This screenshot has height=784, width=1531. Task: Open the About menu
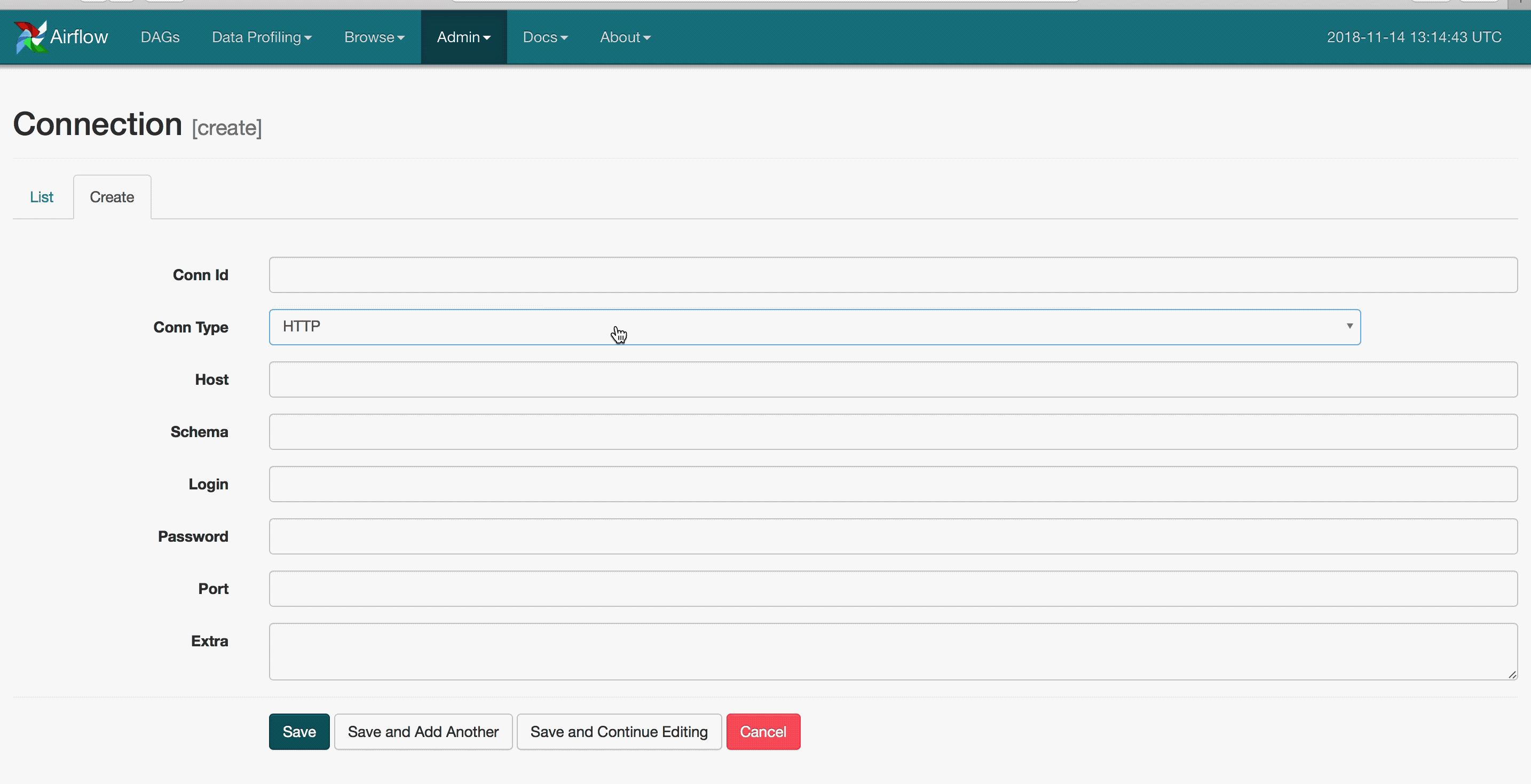pyautogui.click(x=625, y=37)
